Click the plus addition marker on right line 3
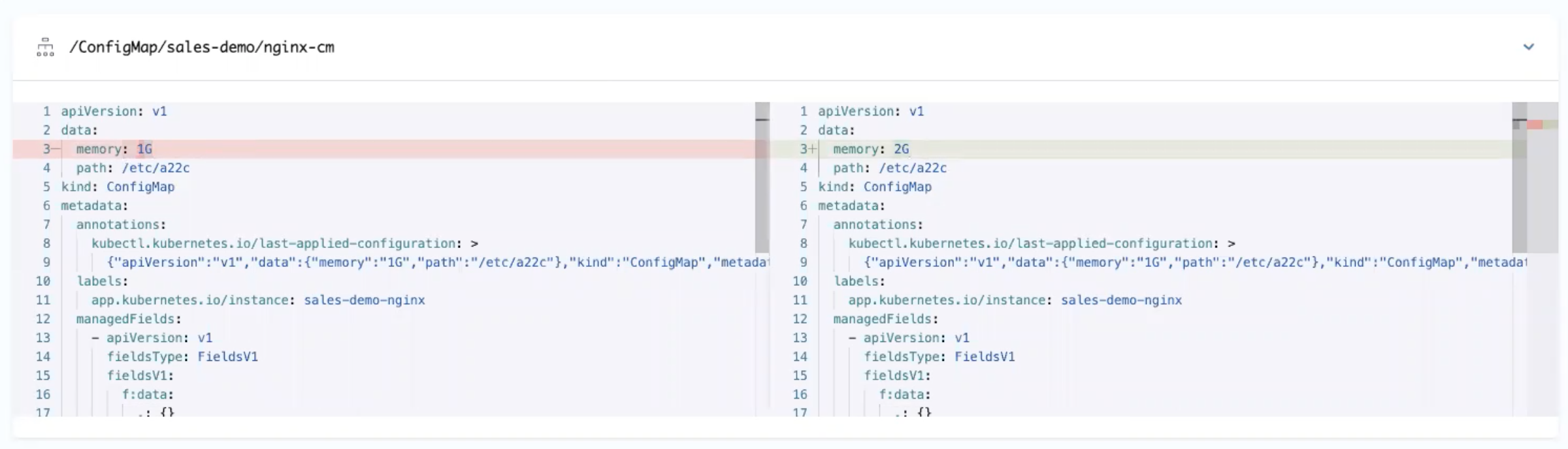This screenshot has width=1568, height=449. (x=813, y=149)
